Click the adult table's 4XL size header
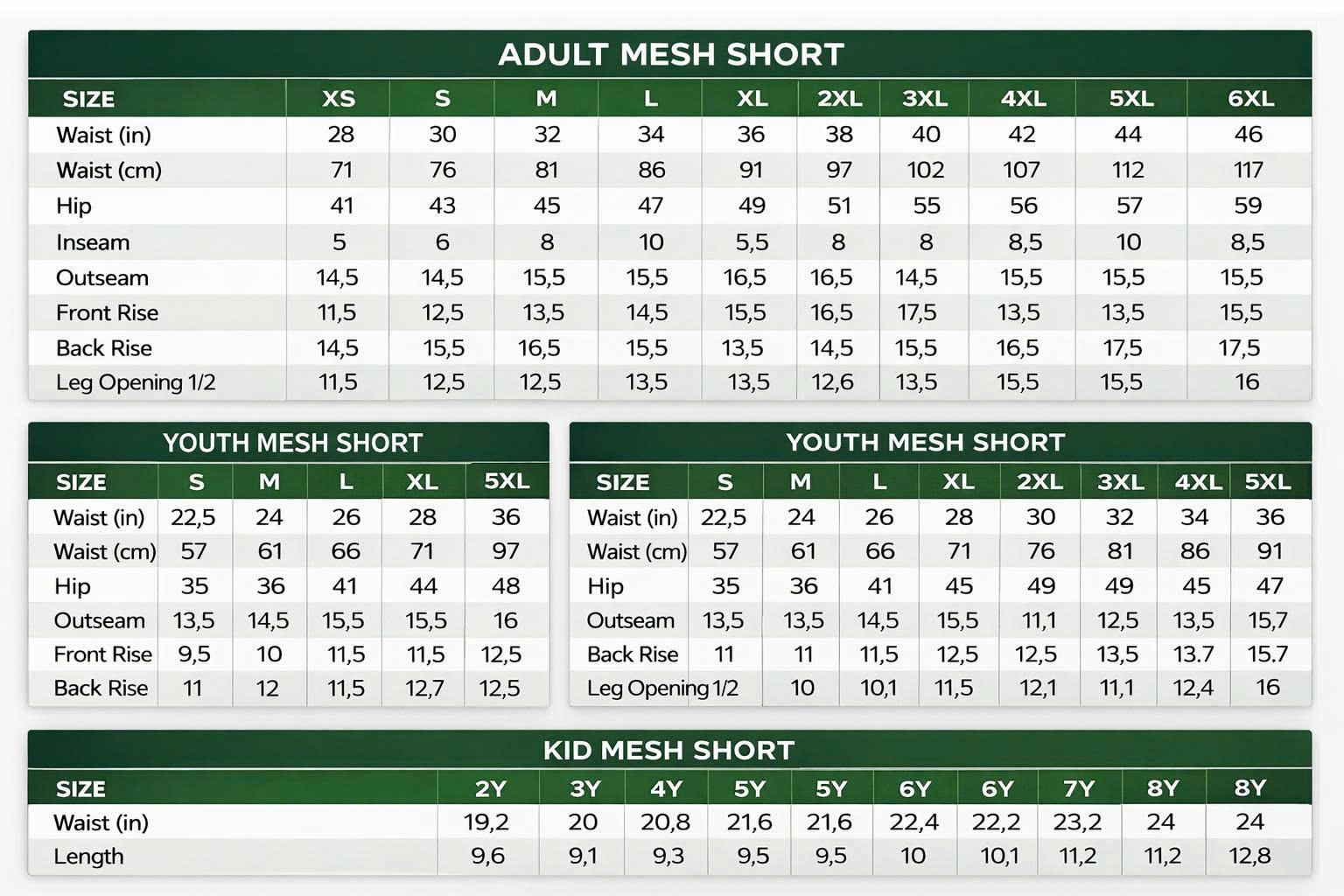This screenshot has height=896, width=1344. point(1023,99)
